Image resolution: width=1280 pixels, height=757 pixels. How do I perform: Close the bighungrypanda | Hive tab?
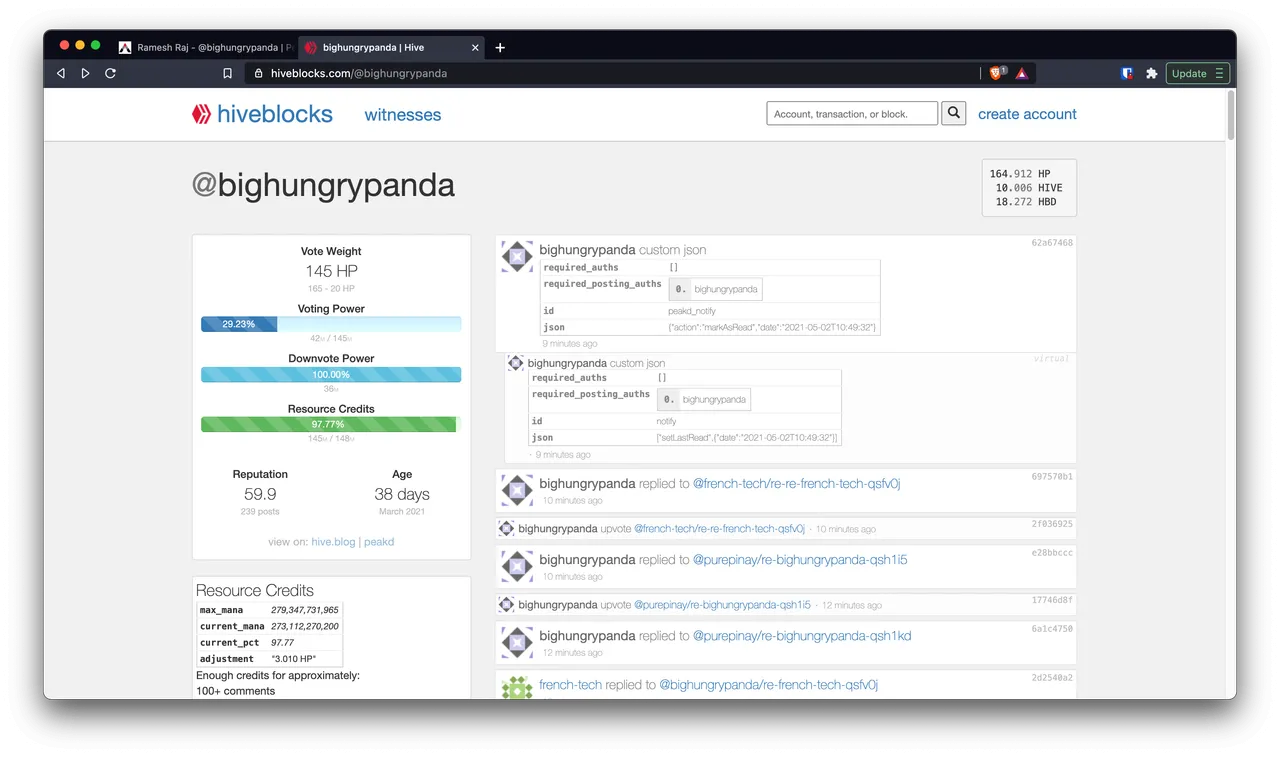tap(475, 47)
